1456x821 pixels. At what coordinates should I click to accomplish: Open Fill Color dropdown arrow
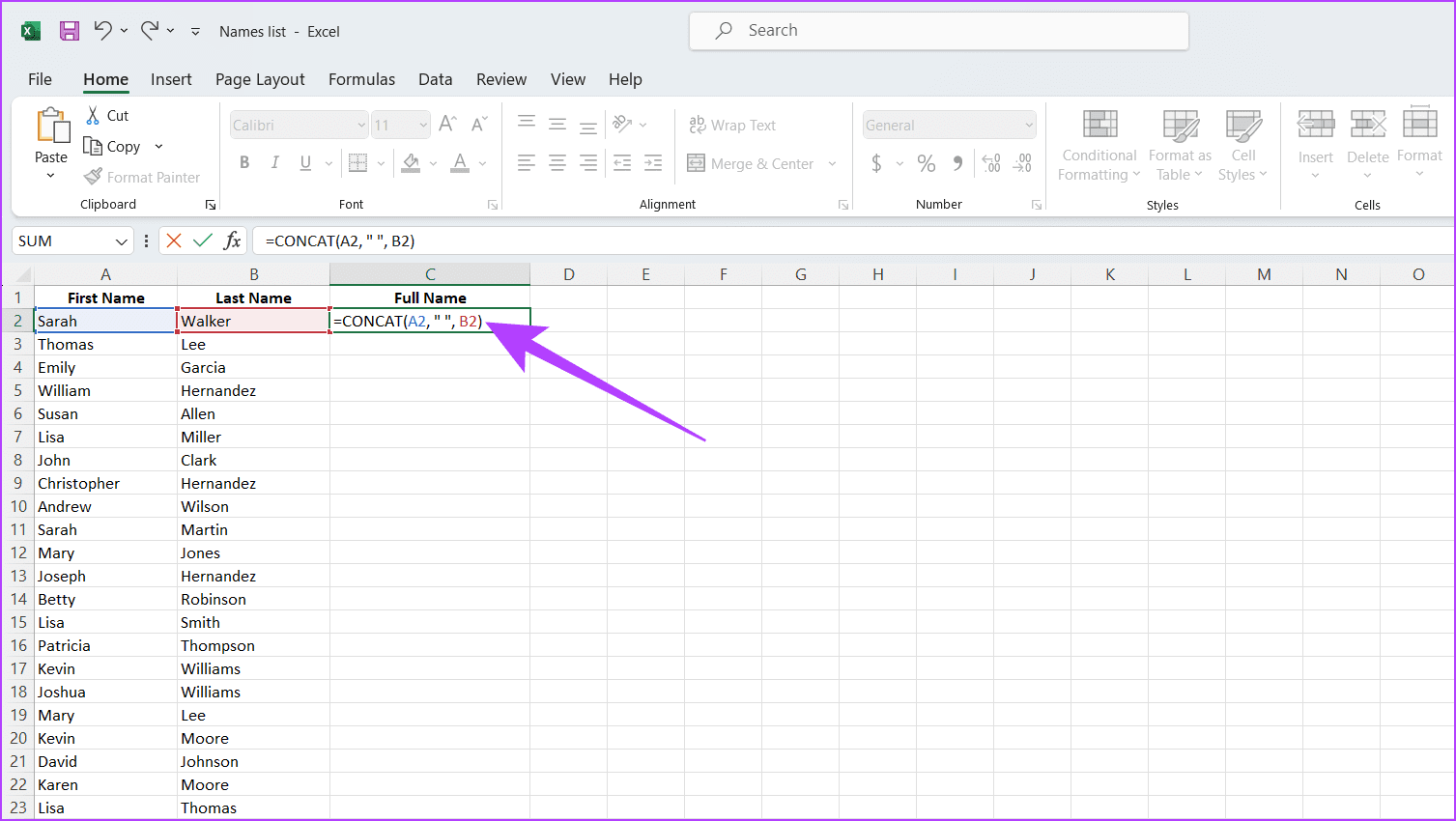[433, 164]
